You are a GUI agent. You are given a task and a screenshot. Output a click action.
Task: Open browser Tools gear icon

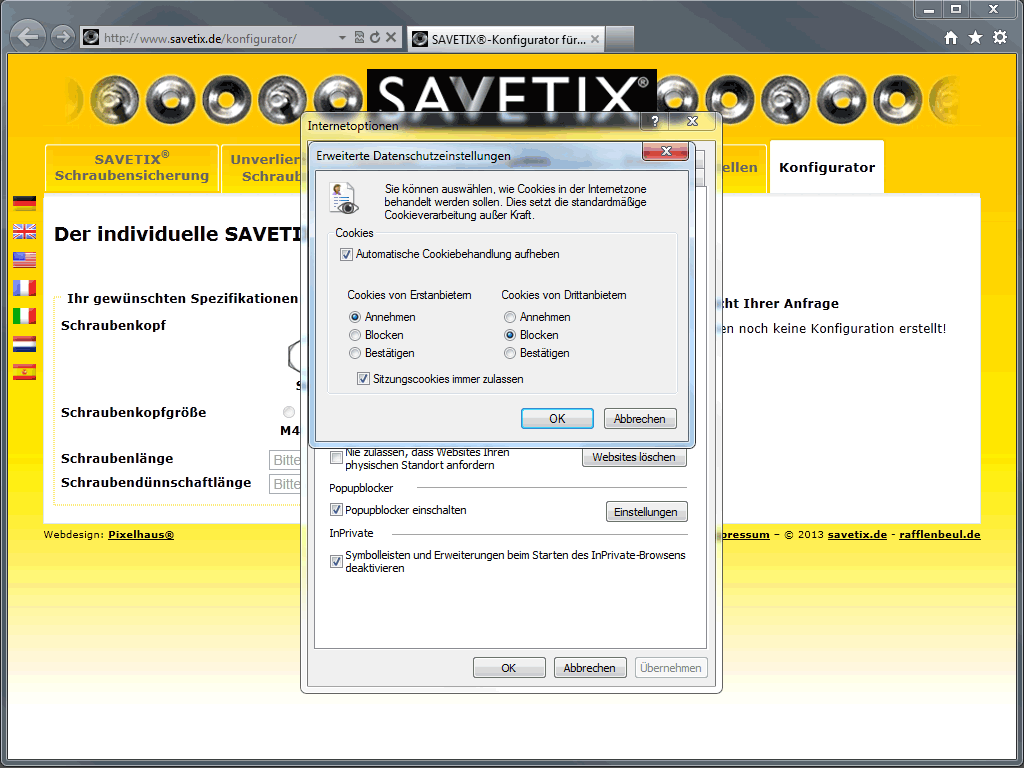[x=1000, y=37]
